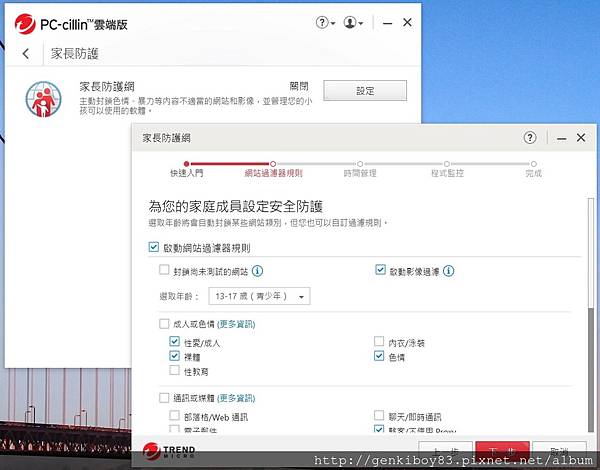Click the Trend Micro logo in dialog footer
Image resolution: width=600 pixels, height=470 pixels.
pos(169,451)
